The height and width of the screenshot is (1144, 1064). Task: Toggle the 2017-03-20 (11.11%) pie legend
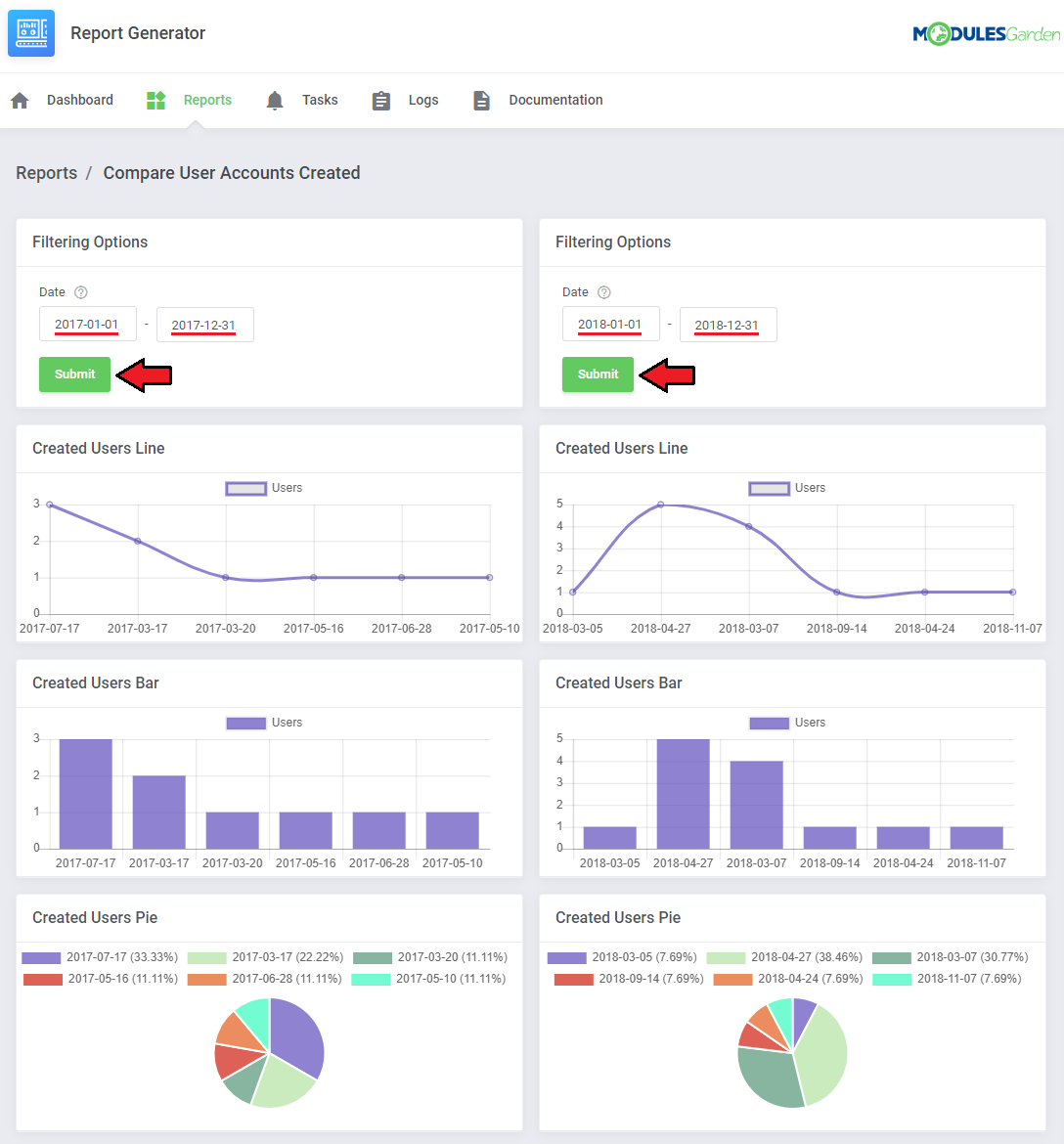pos(430,957)
